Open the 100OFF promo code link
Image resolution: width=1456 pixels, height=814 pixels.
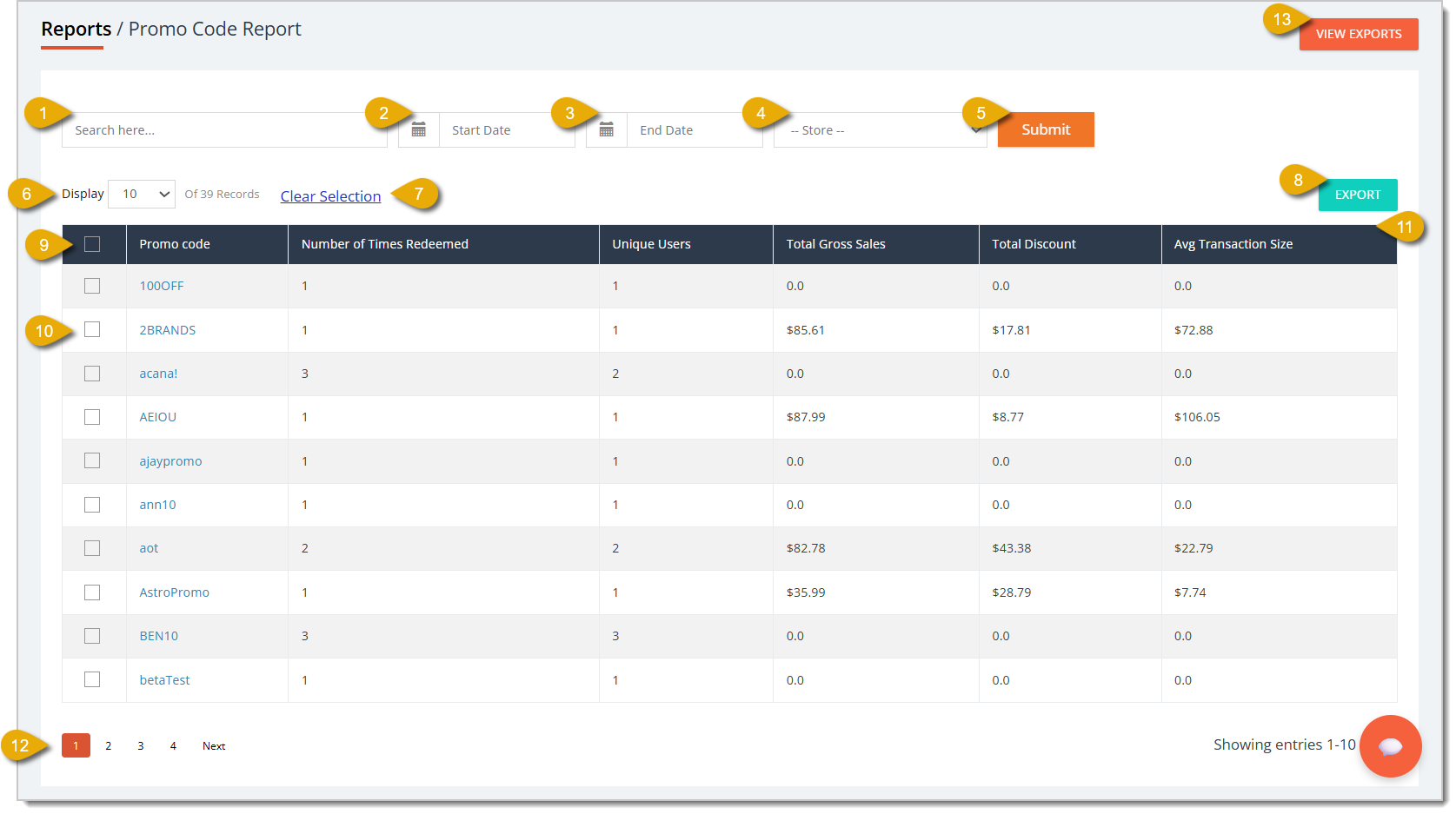[x=162, y=286]
